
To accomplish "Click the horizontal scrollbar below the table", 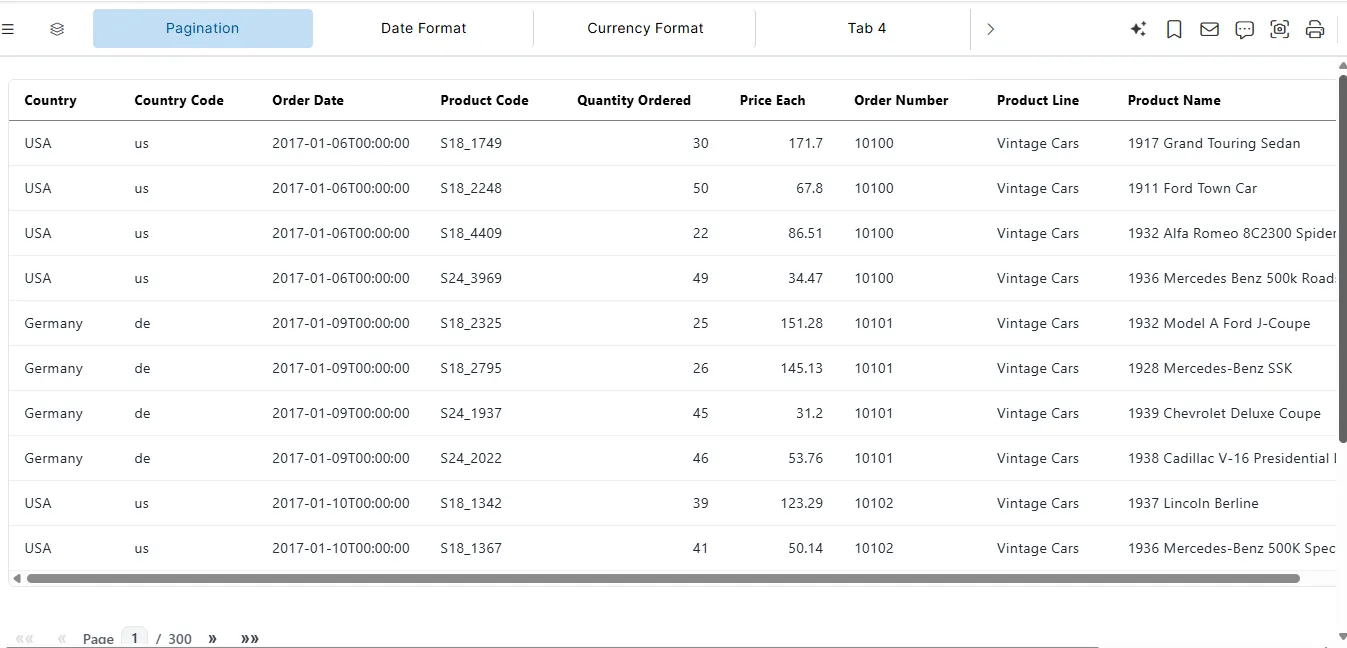I will click(660, 578).
